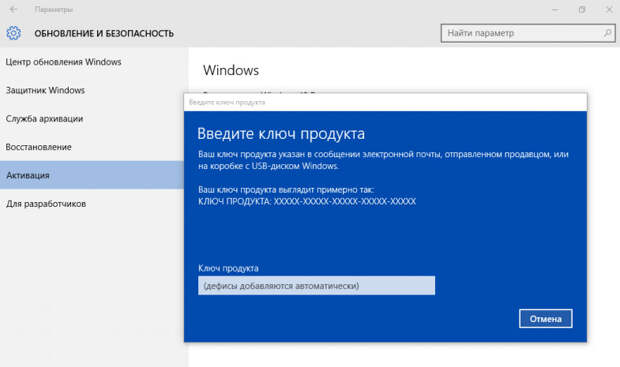Open 'Защитник Windows' section
620x367 pixels.
(93, 91)
